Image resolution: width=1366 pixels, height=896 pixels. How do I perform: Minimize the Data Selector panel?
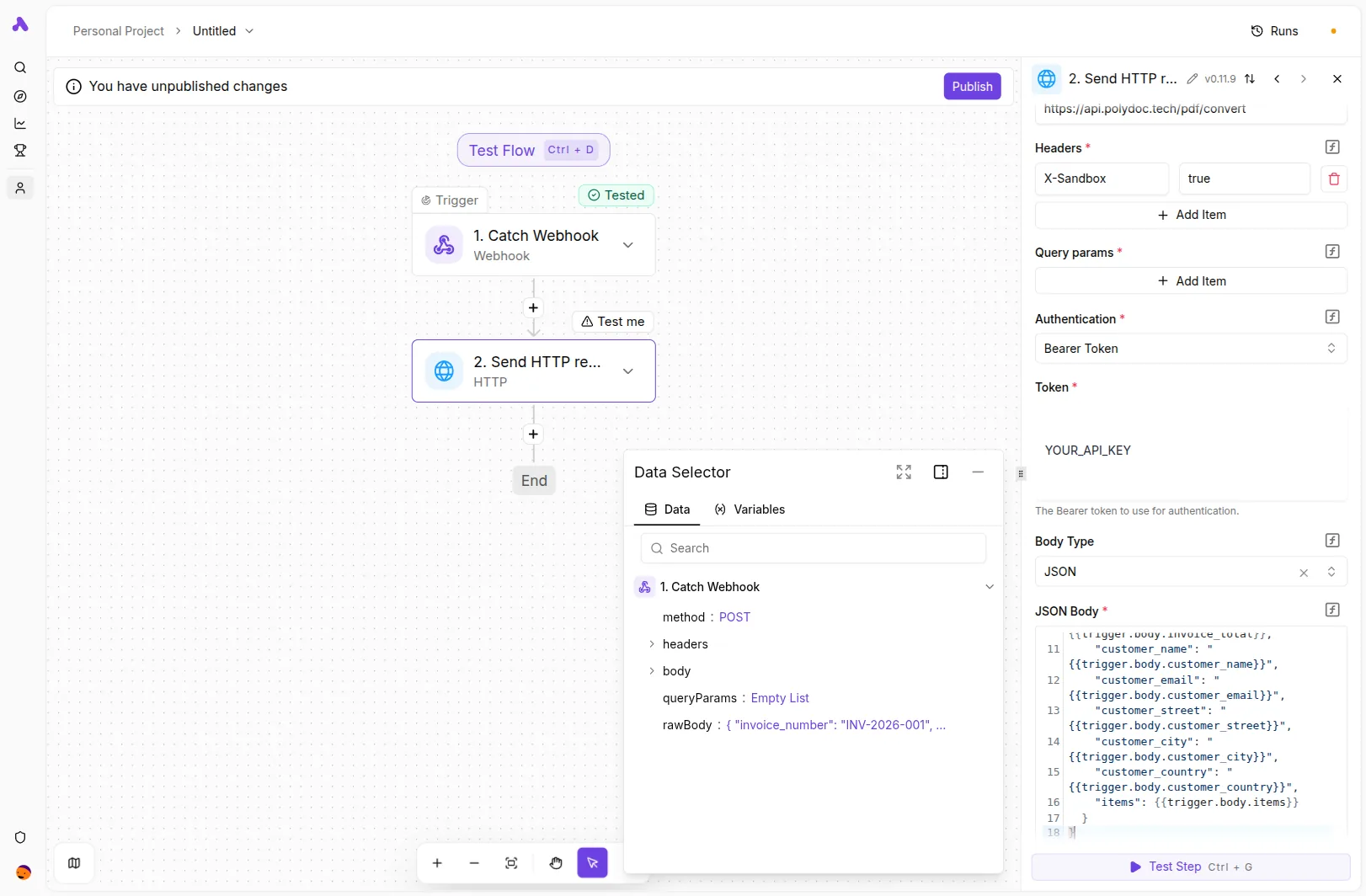click(978, 472)
